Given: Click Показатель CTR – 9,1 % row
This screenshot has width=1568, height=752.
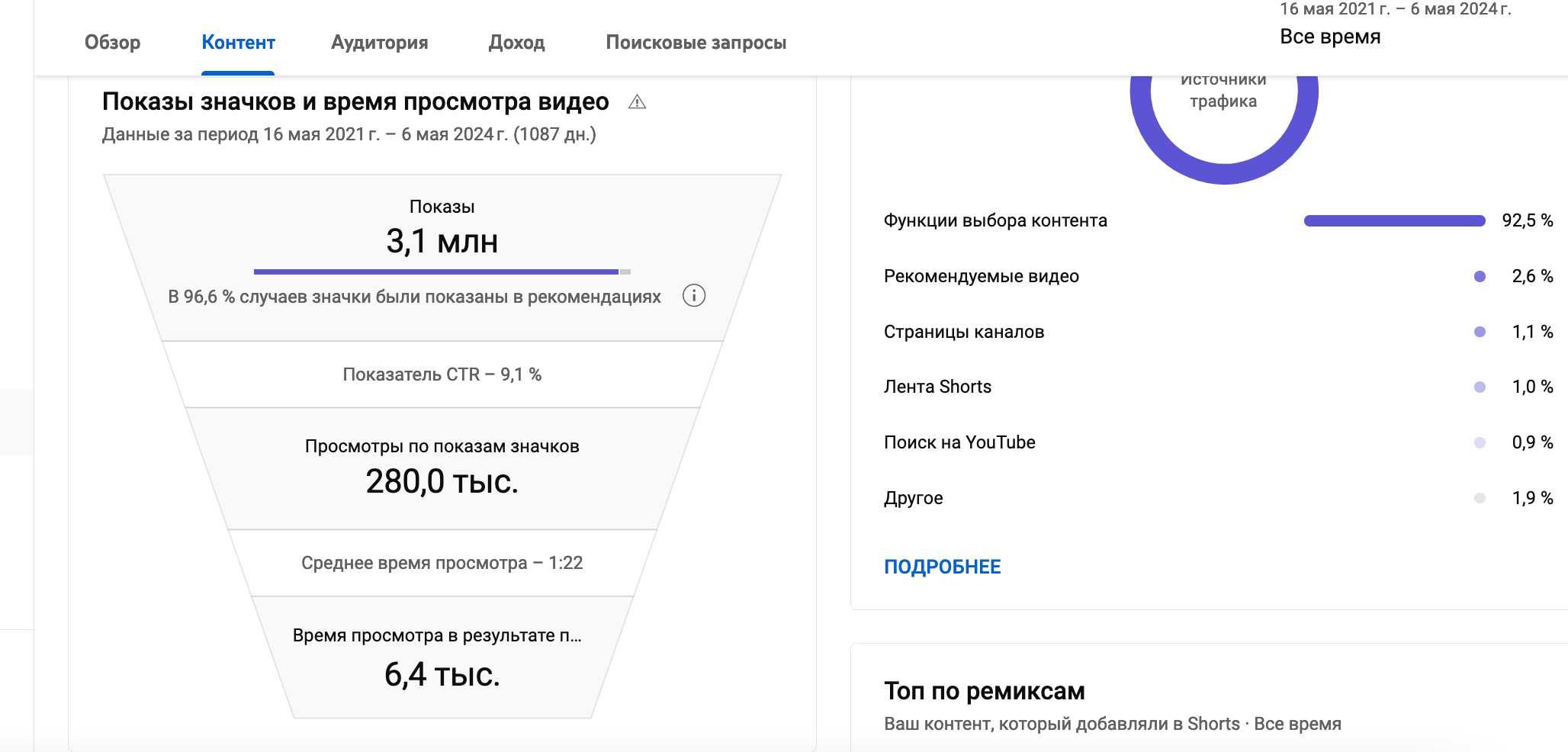Looking at the screenshot, I should click(x=442, y=374).
